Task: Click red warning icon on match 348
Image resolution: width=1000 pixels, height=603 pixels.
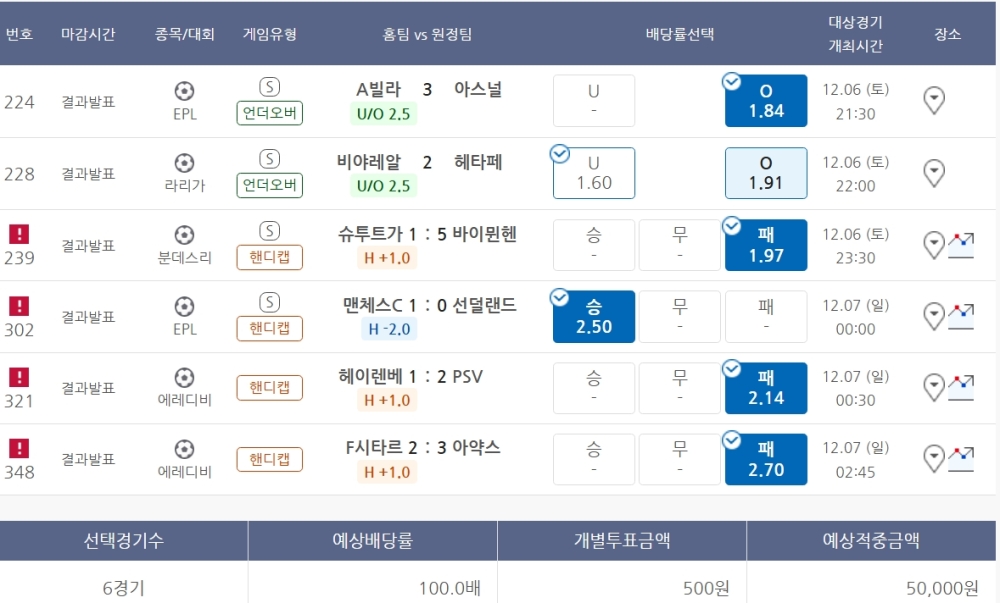Action: click(x=19, y=448)
